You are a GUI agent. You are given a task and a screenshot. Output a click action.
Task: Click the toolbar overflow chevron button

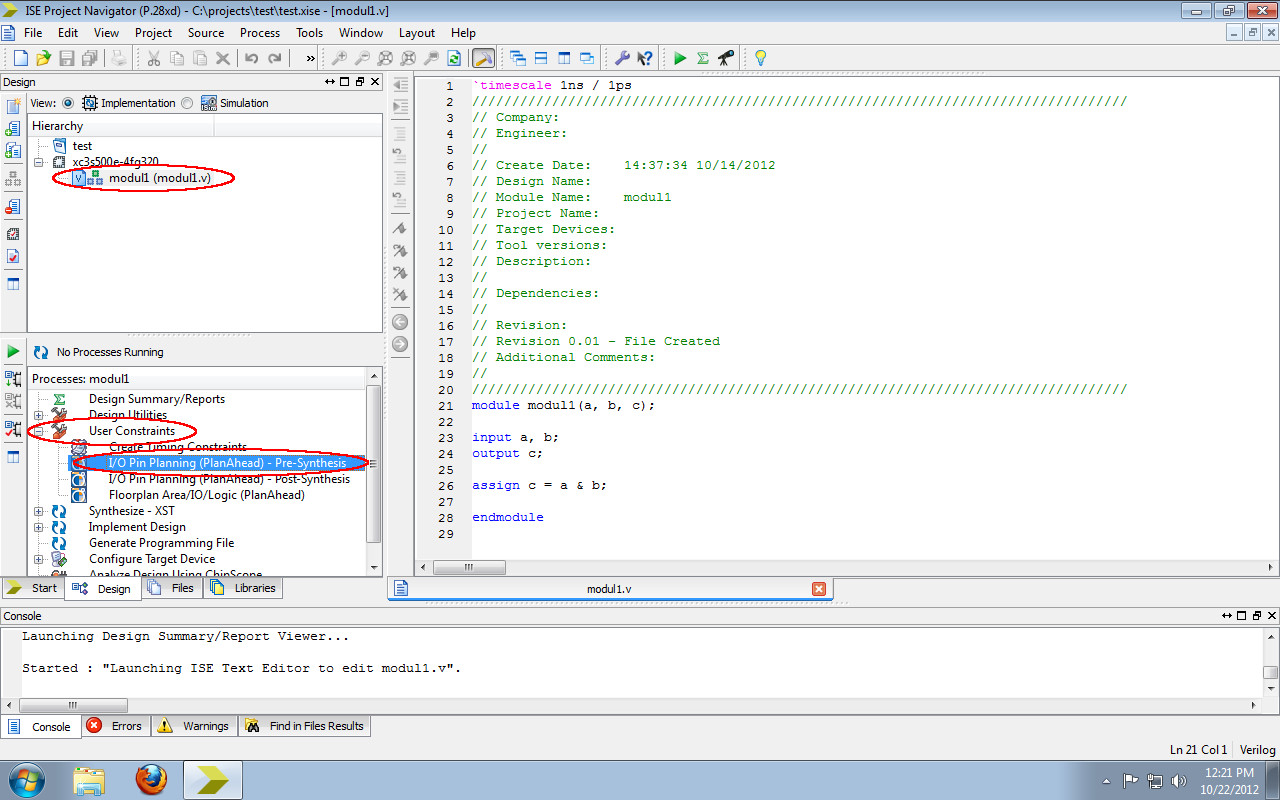pyautogui.click(x=311, y=57)
